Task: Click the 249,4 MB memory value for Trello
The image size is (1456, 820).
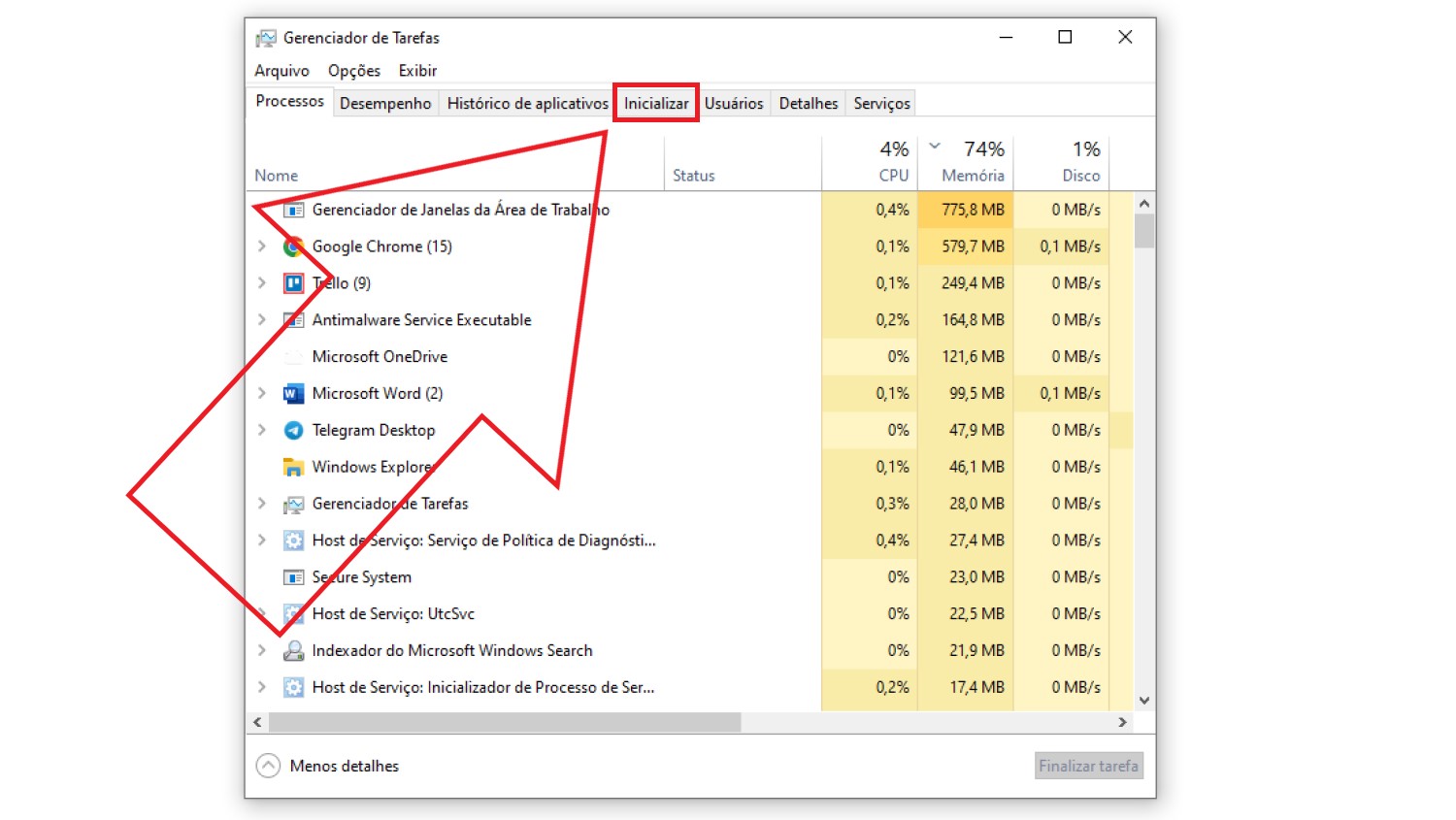Action: click(973, 283)
